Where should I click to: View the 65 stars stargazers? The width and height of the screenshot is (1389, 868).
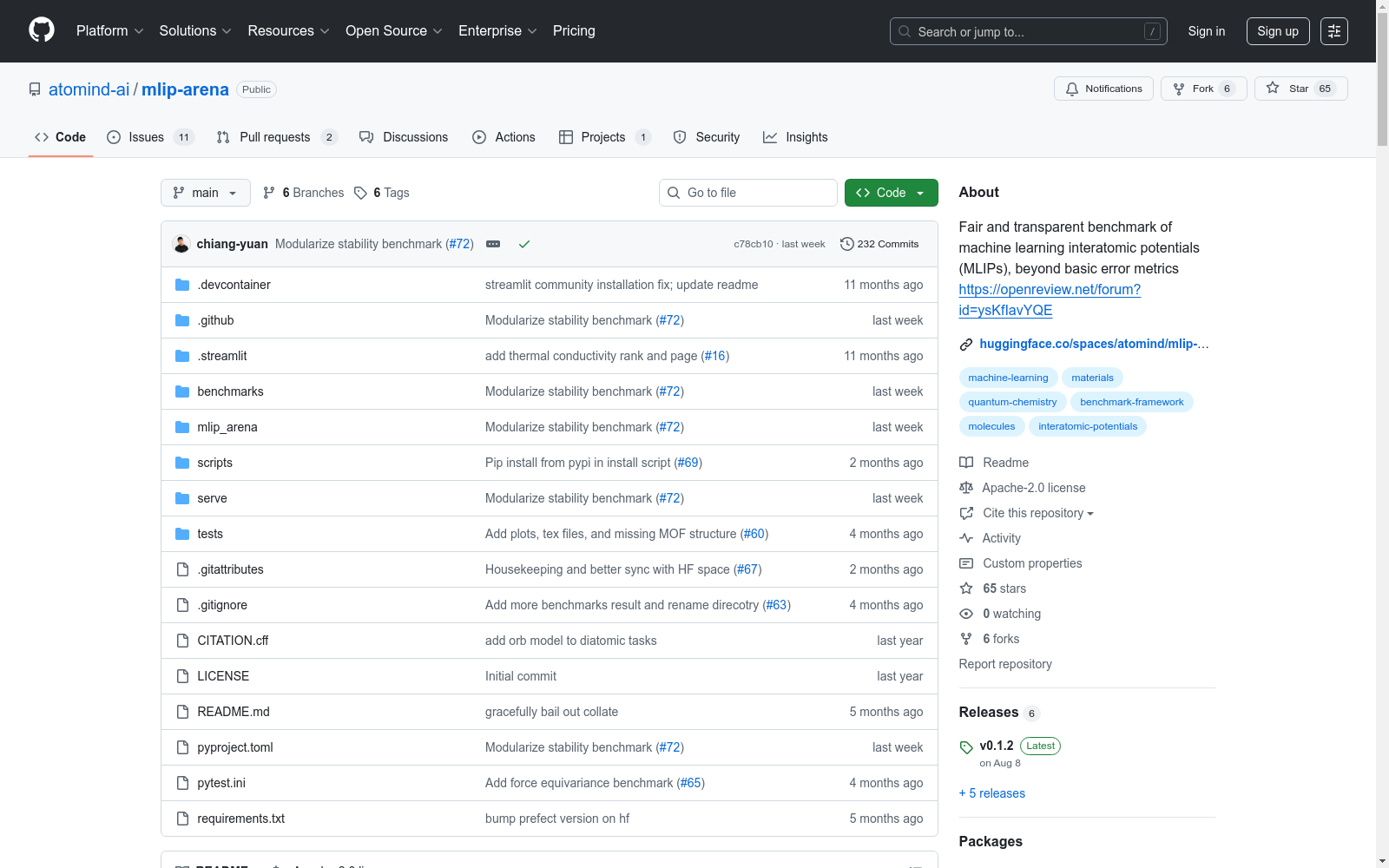click(x=993, y=589)
